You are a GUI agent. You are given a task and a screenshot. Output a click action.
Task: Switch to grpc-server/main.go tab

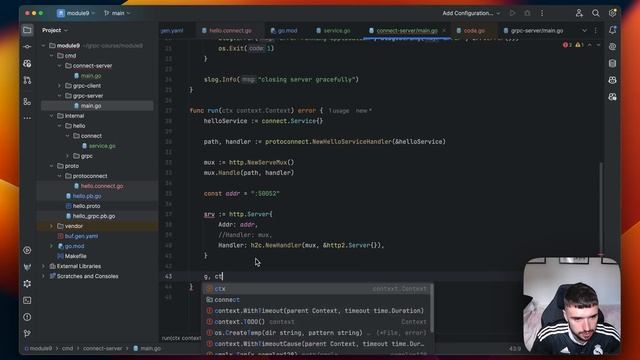tap(533, 31)
